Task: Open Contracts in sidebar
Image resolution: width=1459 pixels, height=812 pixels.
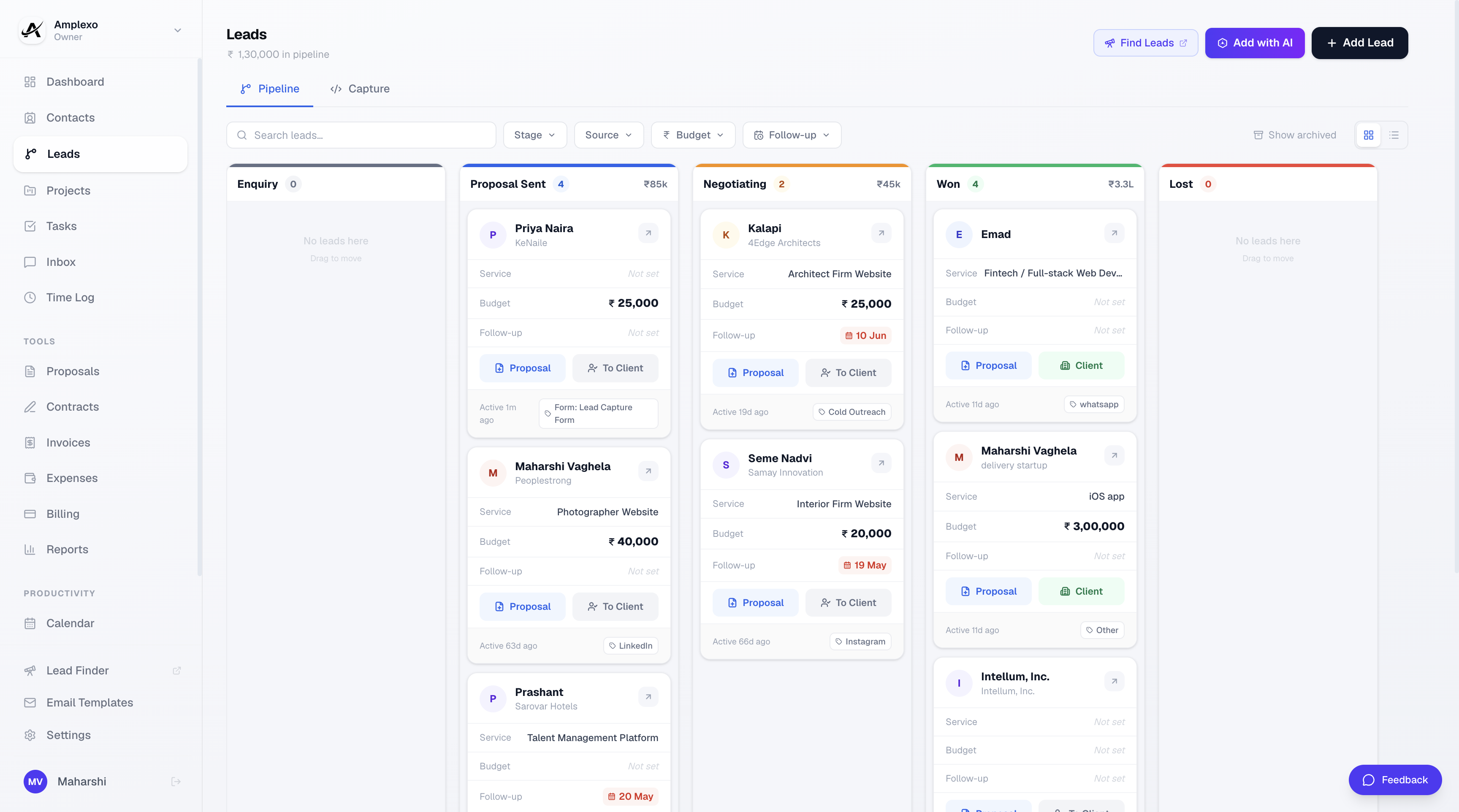Action: point(100,406)
